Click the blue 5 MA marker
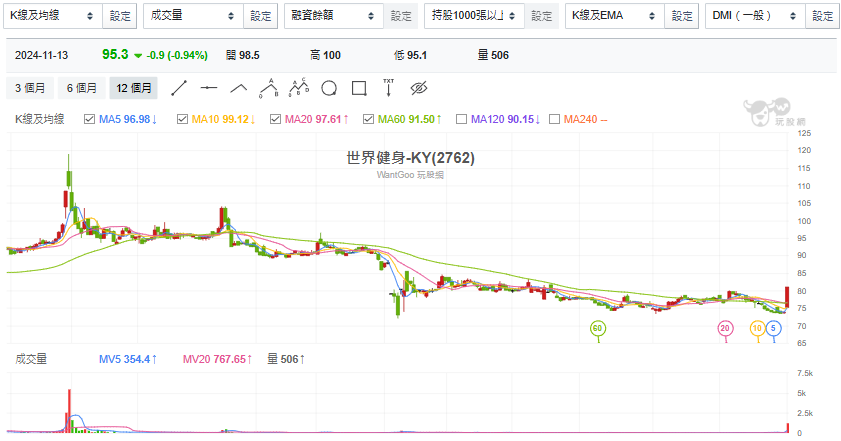The height and width of the screenshot is (441, 841). 773,328
